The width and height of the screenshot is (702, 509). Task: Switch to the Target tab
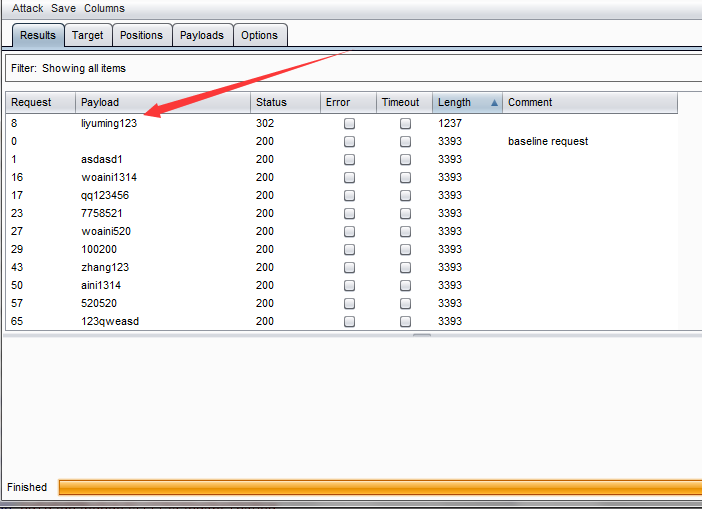[88, 35]
